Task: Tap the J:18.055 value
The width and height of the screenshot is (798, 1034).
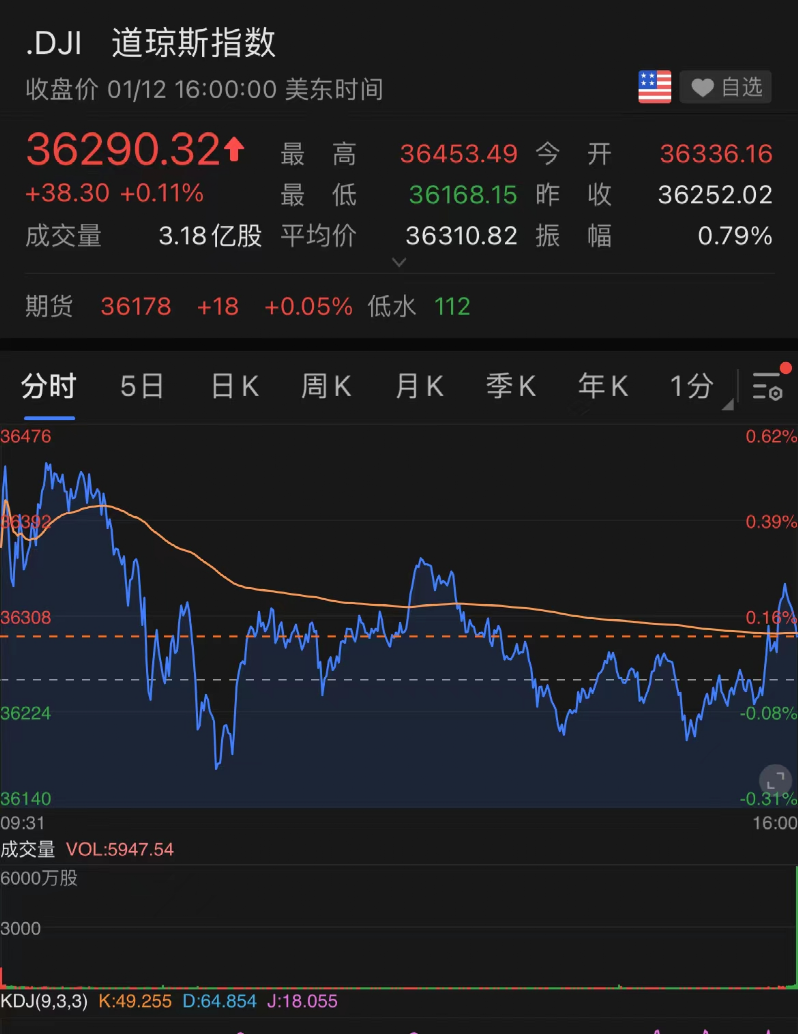Action: click(302, 1001)
